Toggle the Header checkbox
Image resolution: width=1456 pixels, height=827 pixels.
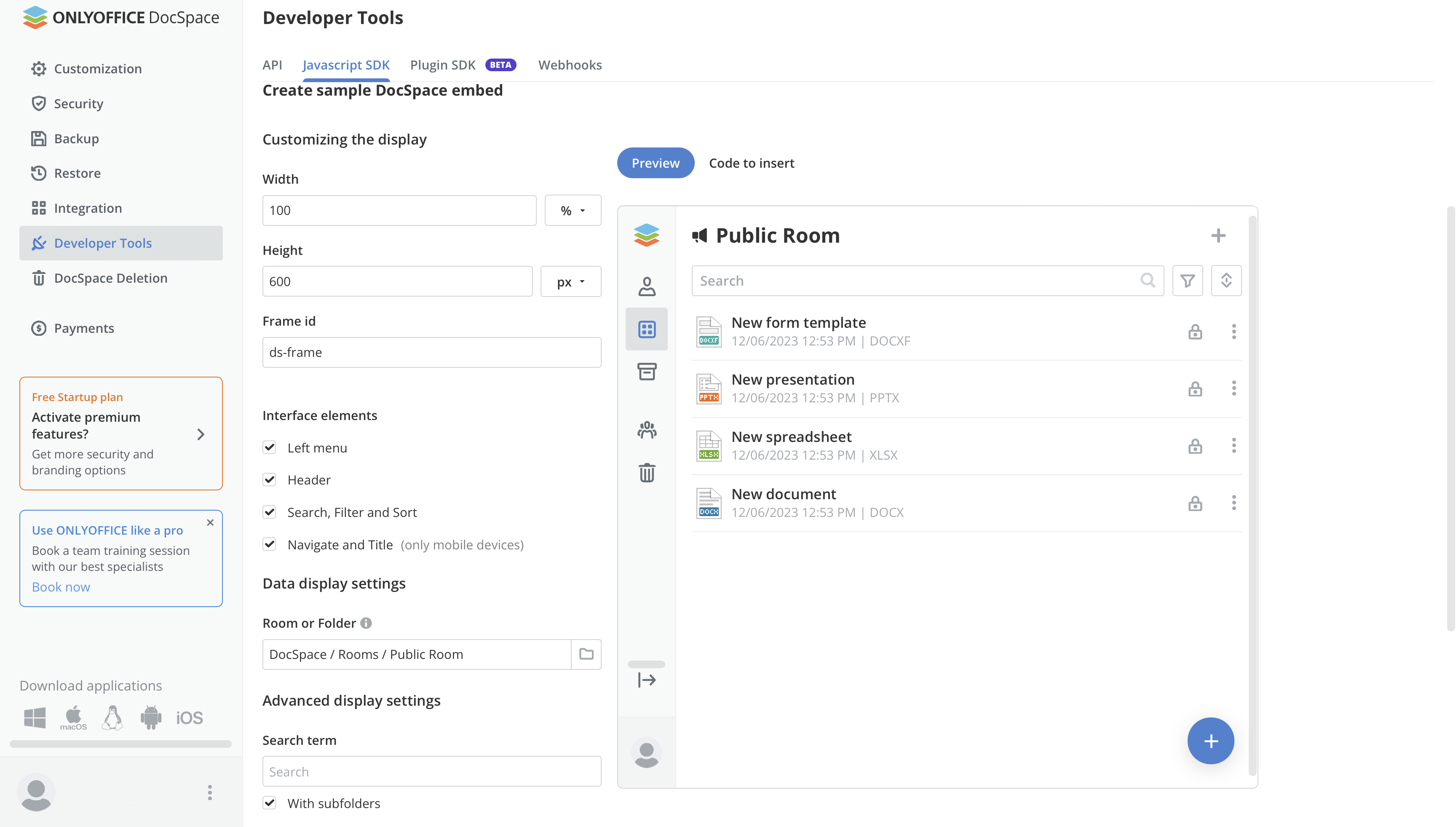pos(270,480)
